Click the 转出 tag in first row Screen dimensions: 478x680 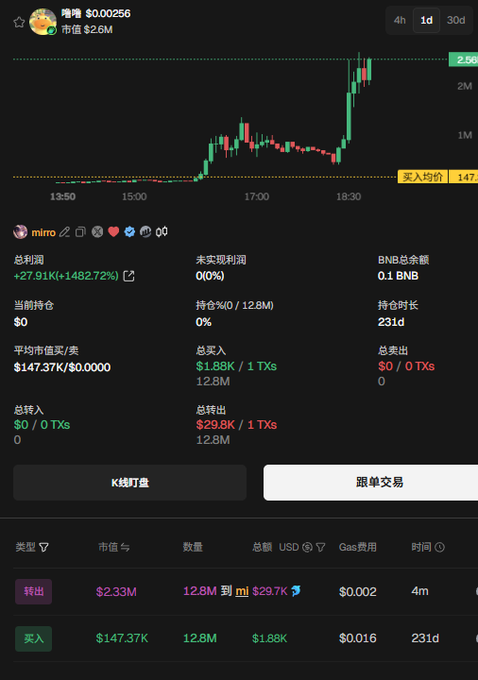33,592
